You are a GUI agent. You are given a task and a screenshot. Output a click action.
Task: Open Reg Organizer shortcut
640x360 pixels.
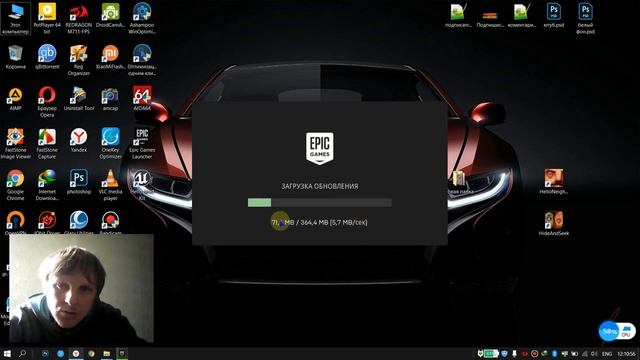click(78, 60)
